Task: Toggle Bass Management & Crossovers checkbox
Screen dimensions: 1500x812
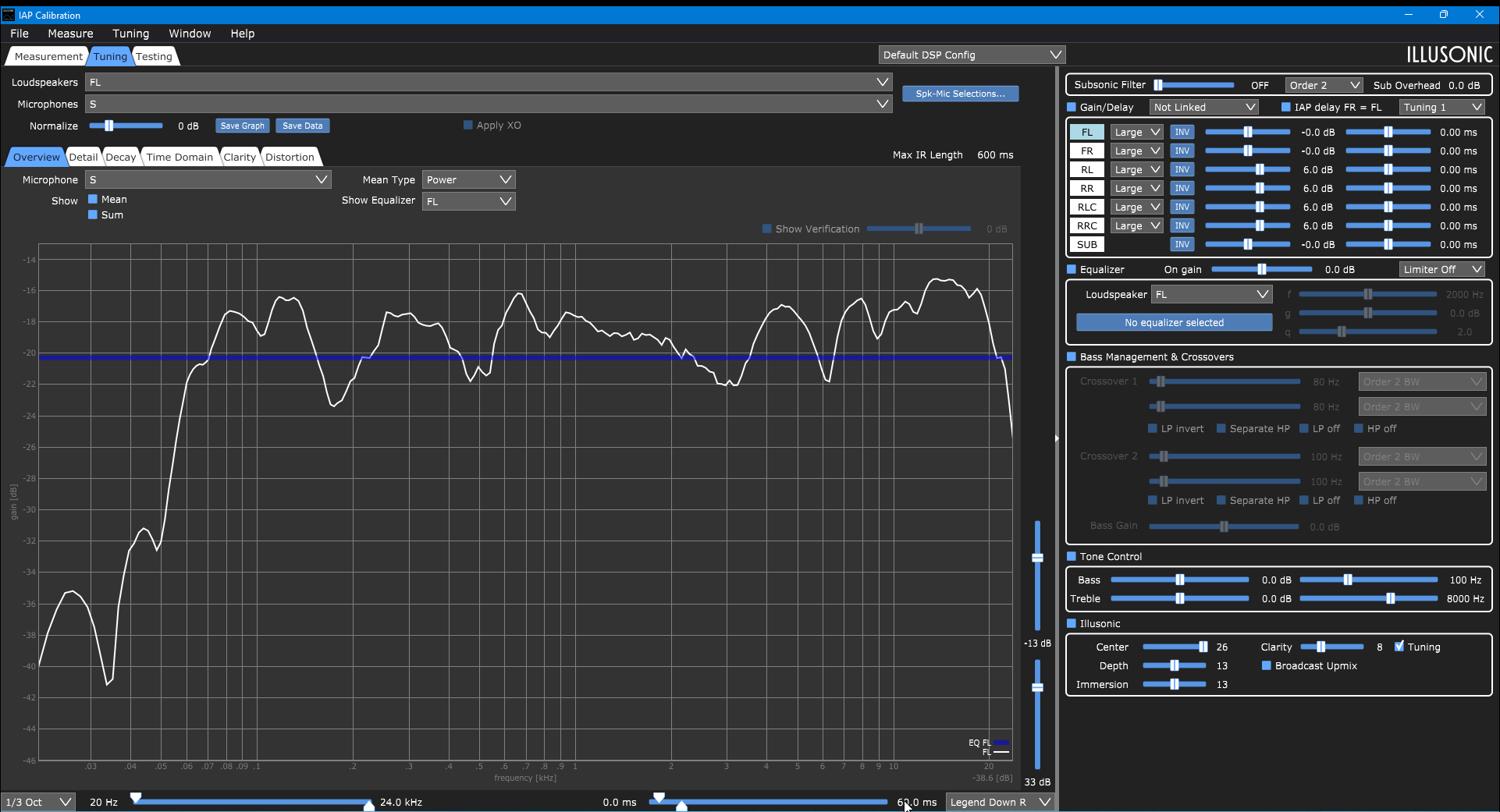Action: coord(1072,356)
